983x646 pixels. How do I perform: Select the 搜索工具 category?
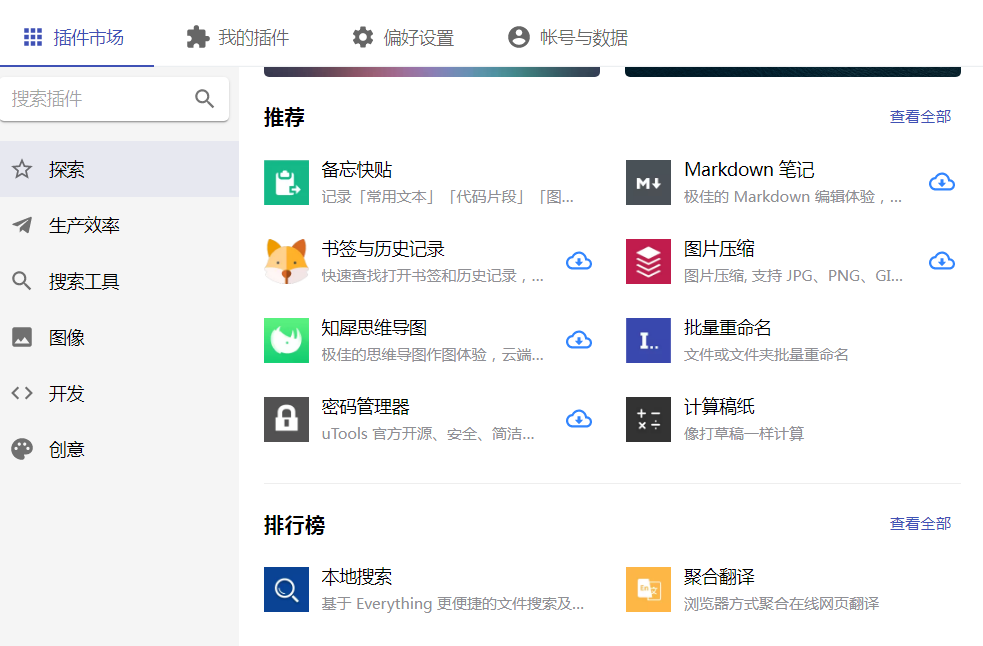[x=119, y=281]
